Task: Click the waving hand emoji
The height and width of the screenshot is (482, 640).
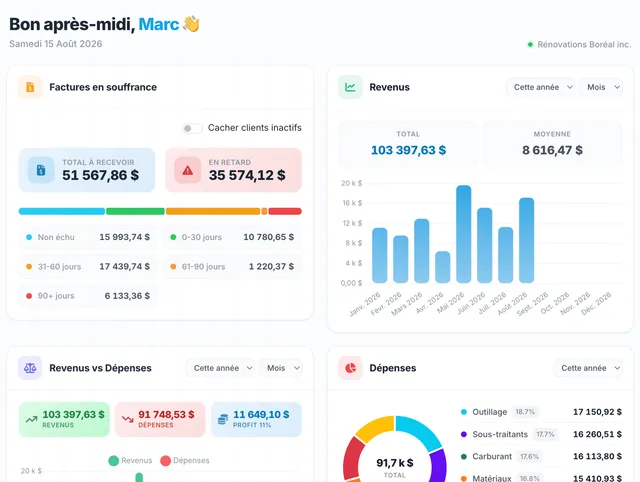Action: click(191, 24)
